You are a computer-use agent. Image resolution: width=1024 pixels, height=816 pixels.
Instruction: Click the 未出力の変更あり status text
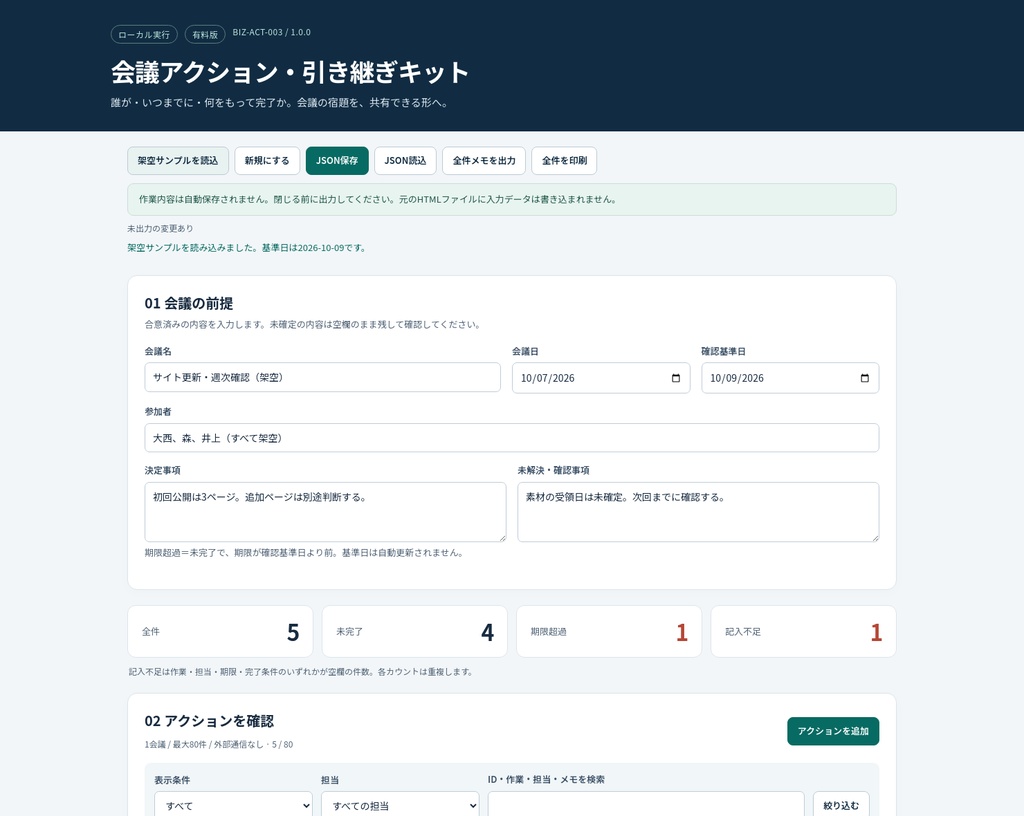160,228
